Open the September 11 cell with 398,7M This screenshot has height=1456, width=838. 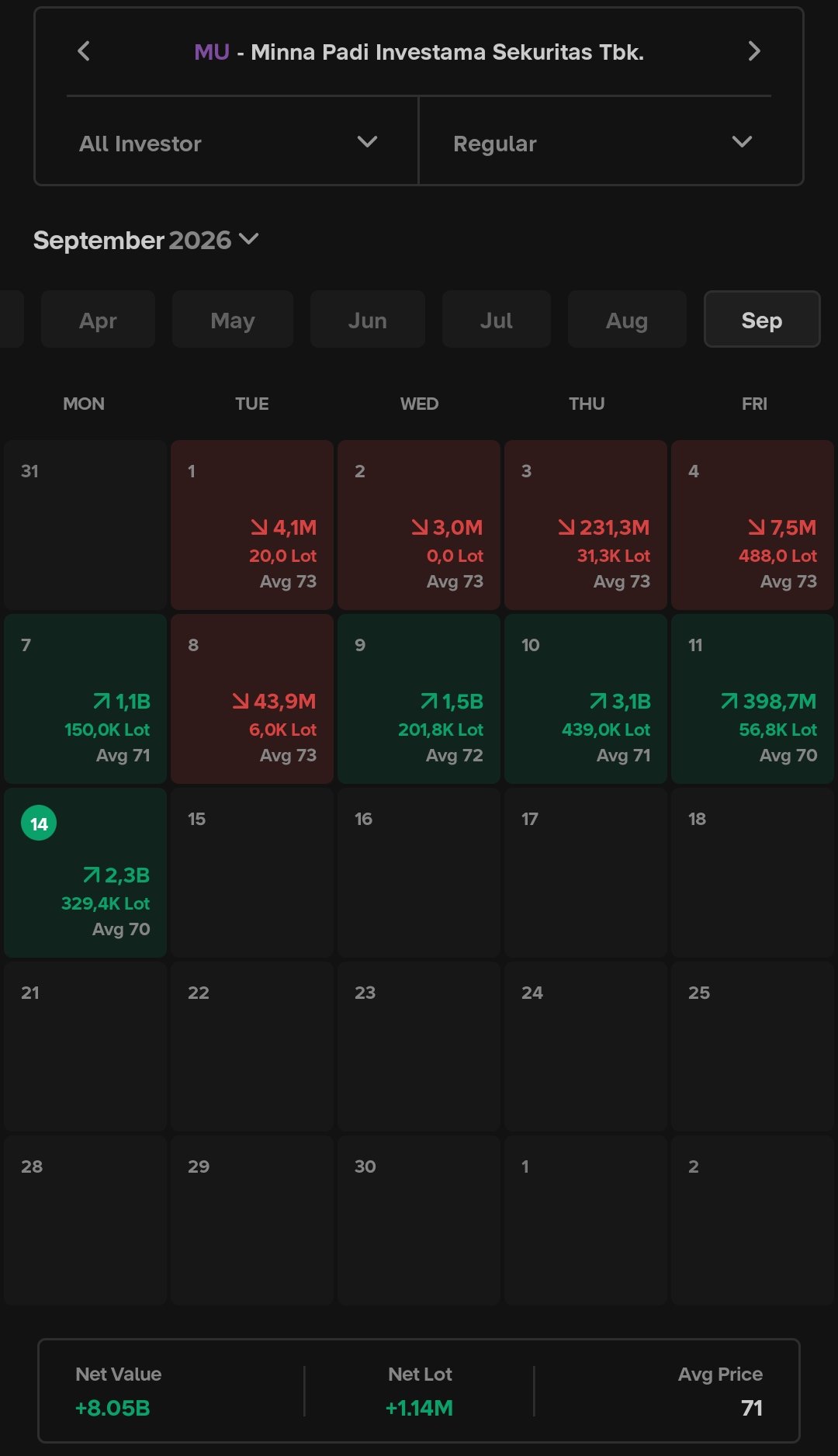click(753, 699)
